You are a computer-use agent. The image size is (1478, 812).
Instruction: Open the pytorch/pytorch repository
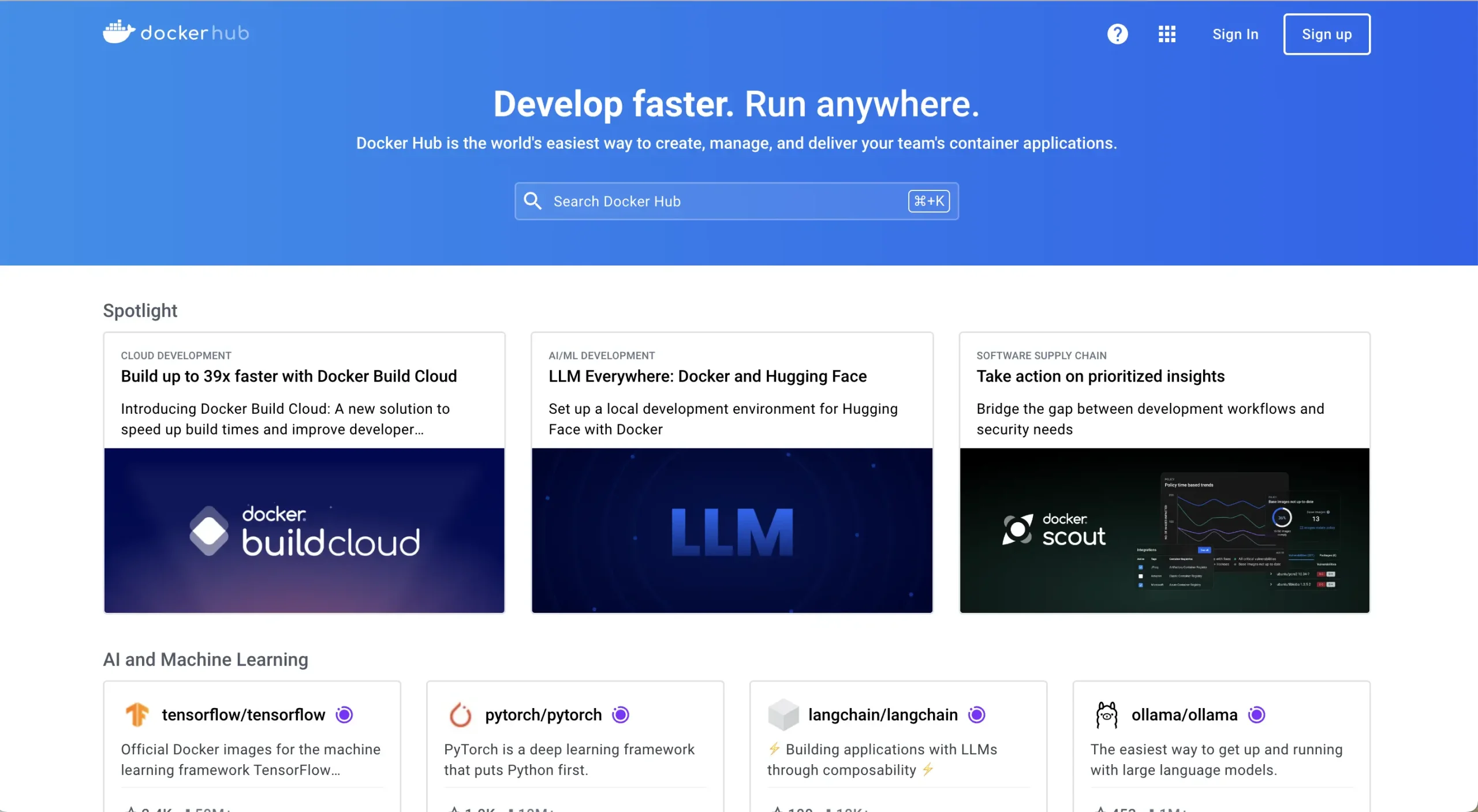point(543,714)
